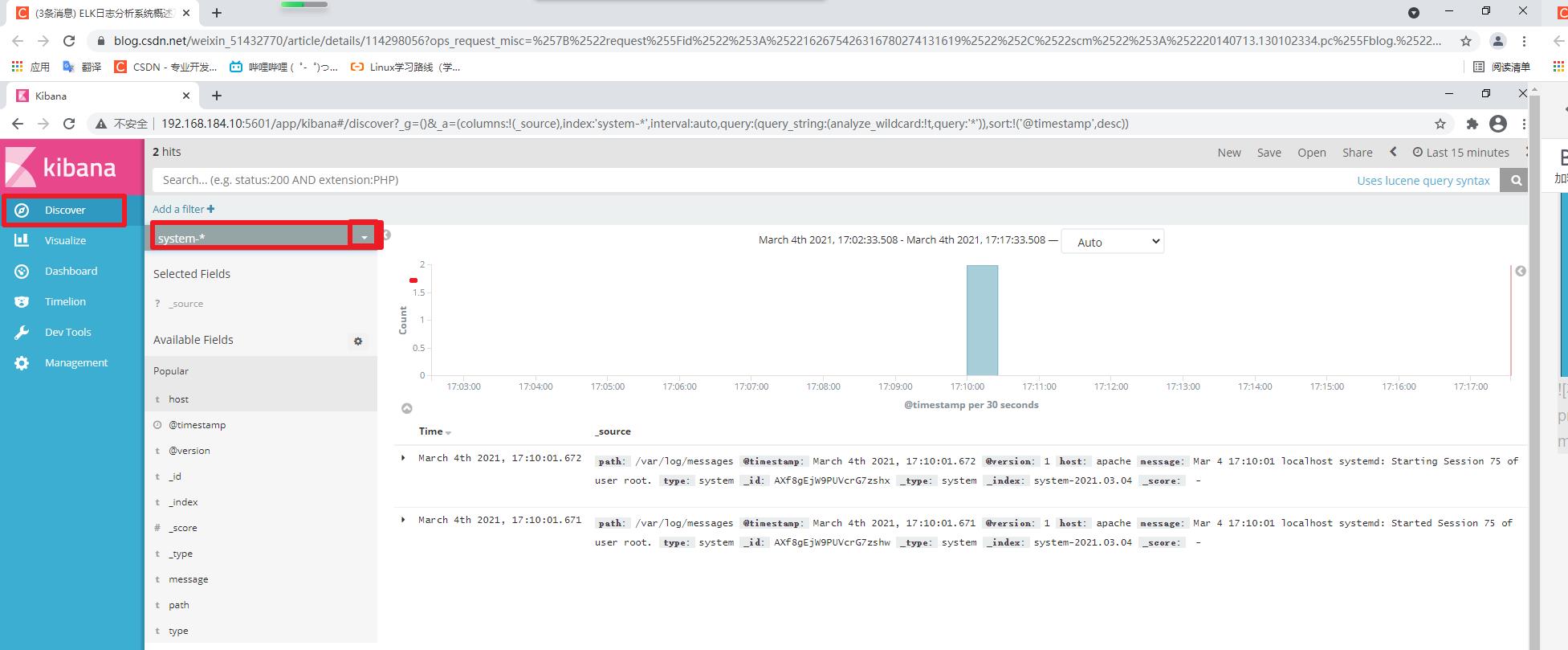Click Save in the Kibana top bar
This screenshot has height=650, width=1568.
pyautogui.click(x=1269, y=153)
